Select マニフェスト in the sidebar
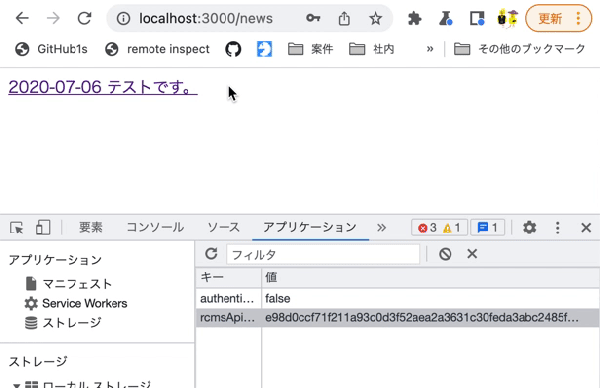 point(68,284)
